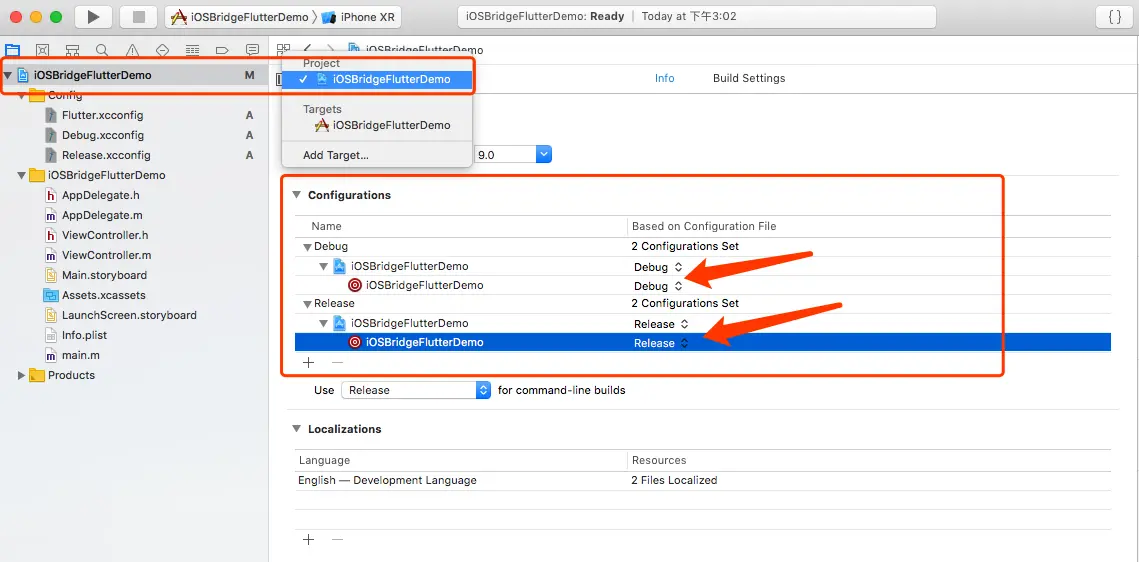Run the project with the Play button
The image size is (1139, 562).
(93, 17)
